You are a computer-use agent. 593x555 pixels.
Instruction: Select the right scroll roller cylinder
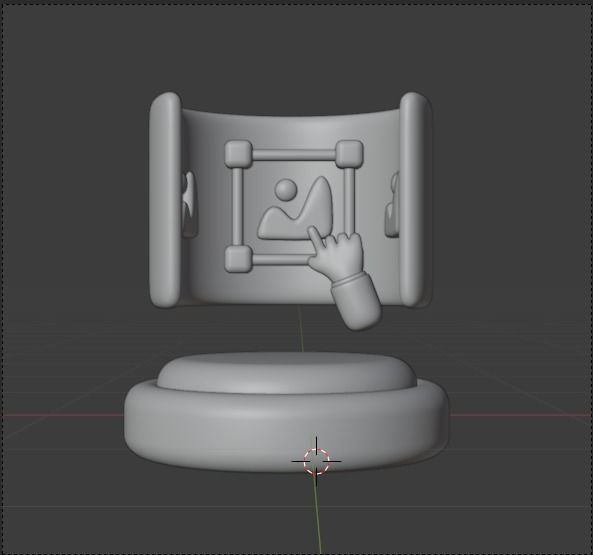pyautogui.click(x=415, y=200)
